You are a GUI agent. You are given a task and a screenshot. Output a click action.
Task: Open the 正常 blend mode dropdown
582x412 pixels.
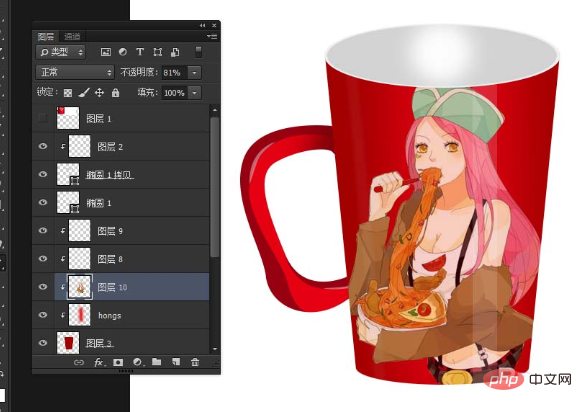75,72
